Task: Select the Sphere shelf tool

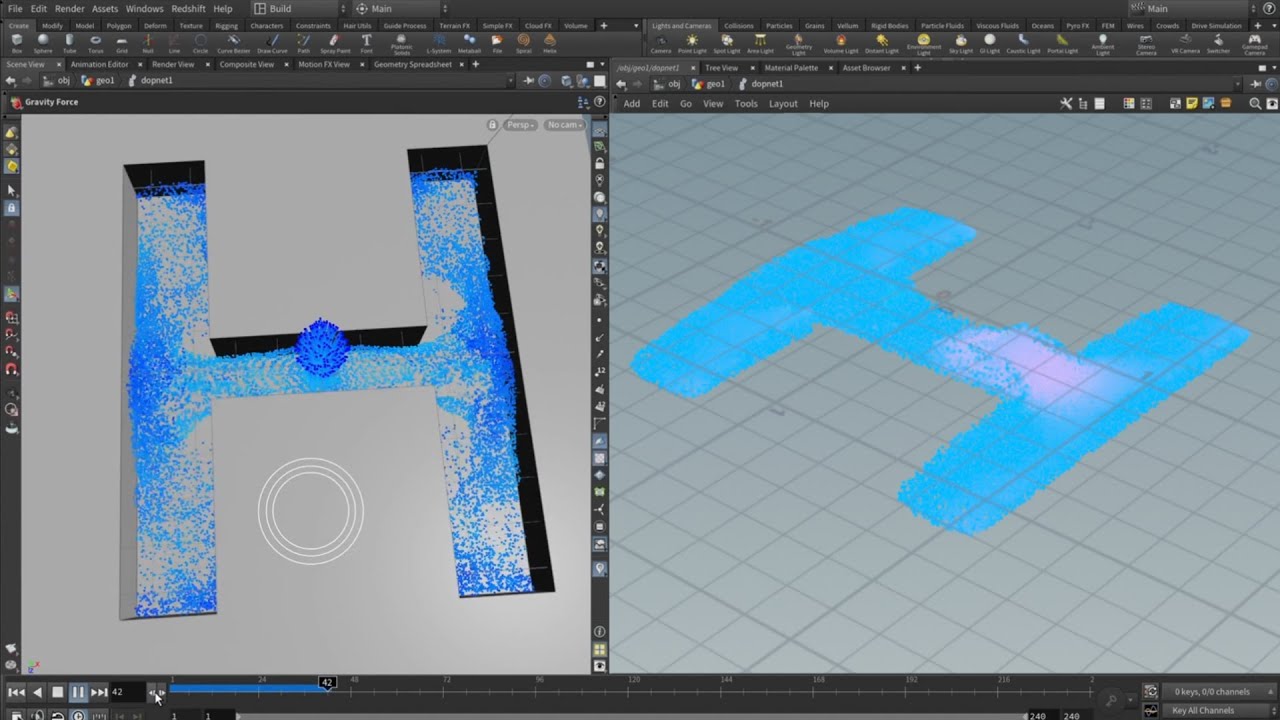Action: pyautogui.click(x=43, y=43)
